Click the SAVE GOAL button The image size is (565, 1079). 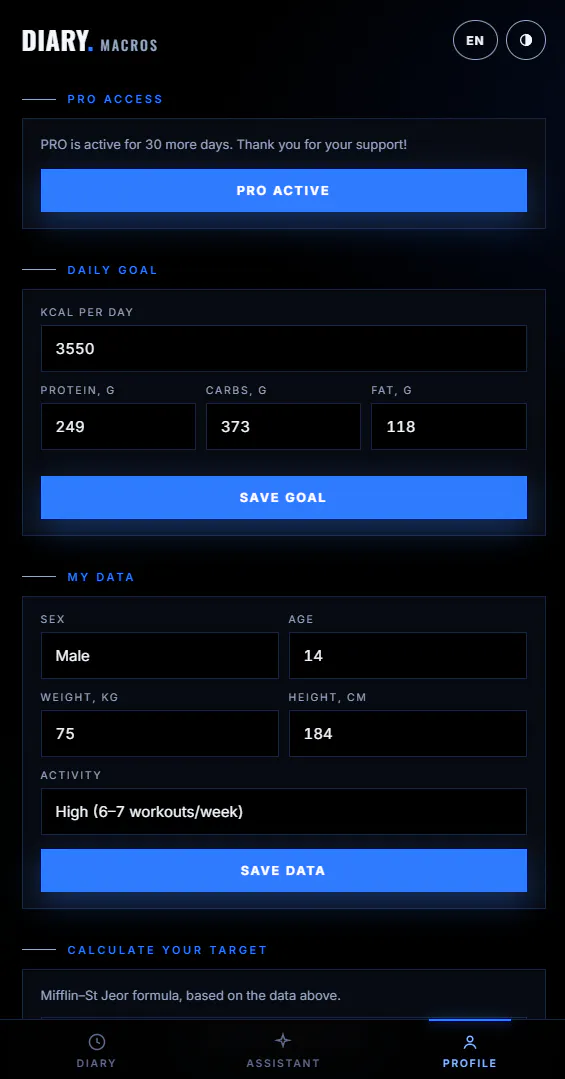click(x=284, y=497)
